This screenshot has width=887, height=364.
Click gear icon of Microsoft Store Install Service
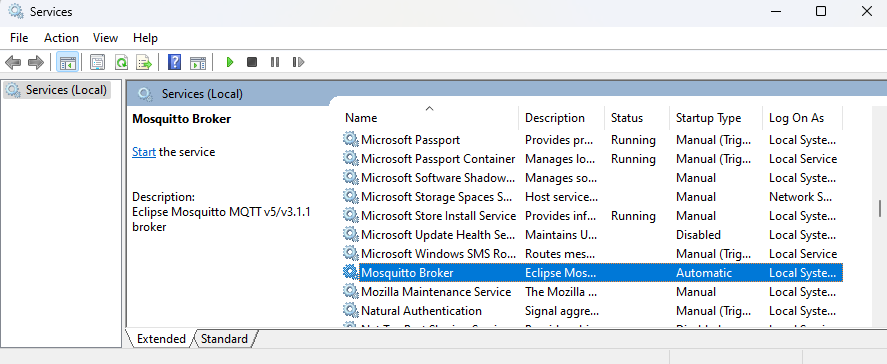351,215
